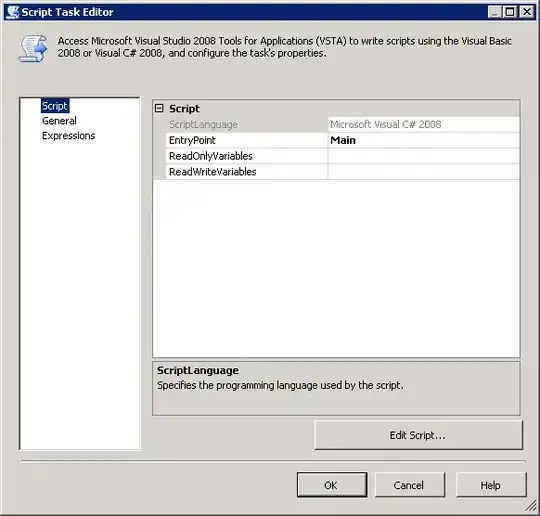This screenshot has height=516, width=540.
Task: Select the Script page in left list
Action: click(55, 106)
